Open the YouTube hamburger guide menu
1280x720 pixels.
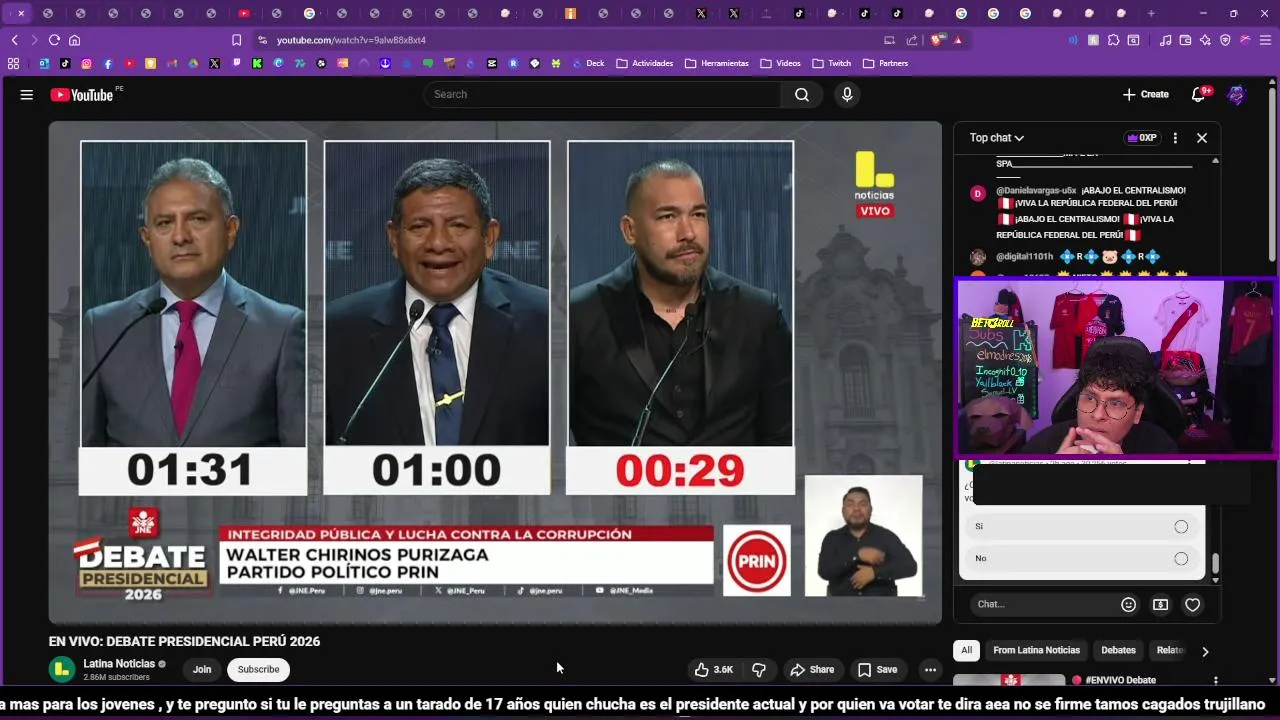pyautogui.click(x=27, y=95)
